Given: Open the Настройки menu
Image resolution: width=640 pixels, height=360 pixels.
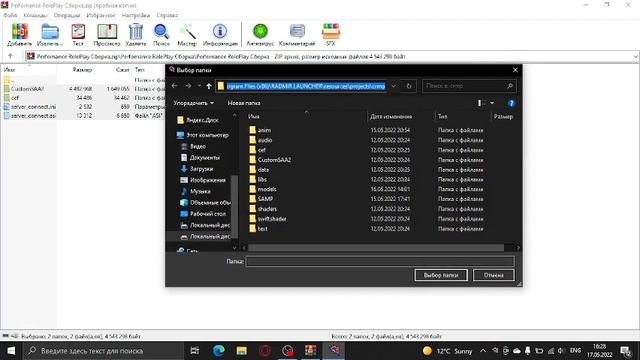Looking at the screenshot, I should 136,15.
